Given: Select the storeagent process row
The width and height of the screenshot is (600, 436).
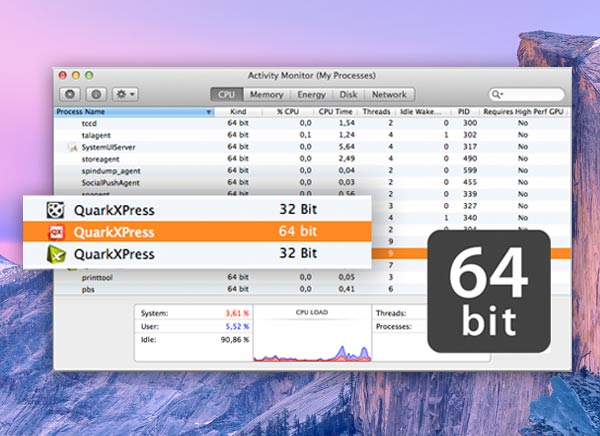Looking at the screenshot, I should coord(312,159).
